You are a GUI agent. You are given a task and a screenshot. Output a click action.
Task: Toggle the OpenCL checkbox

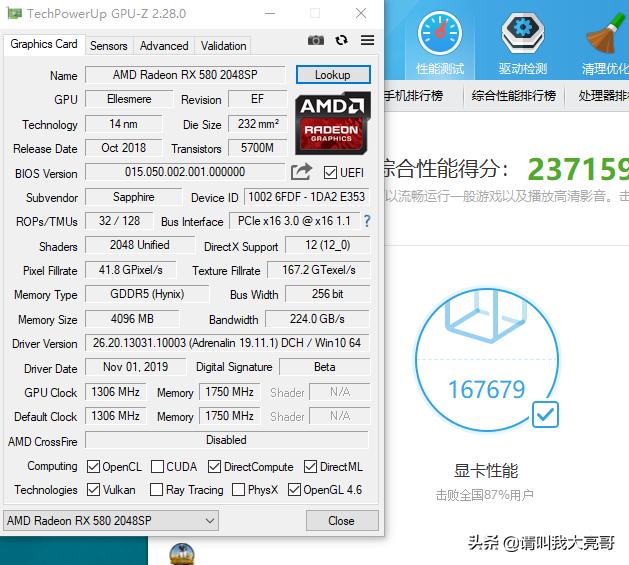(x=93, y=467)
